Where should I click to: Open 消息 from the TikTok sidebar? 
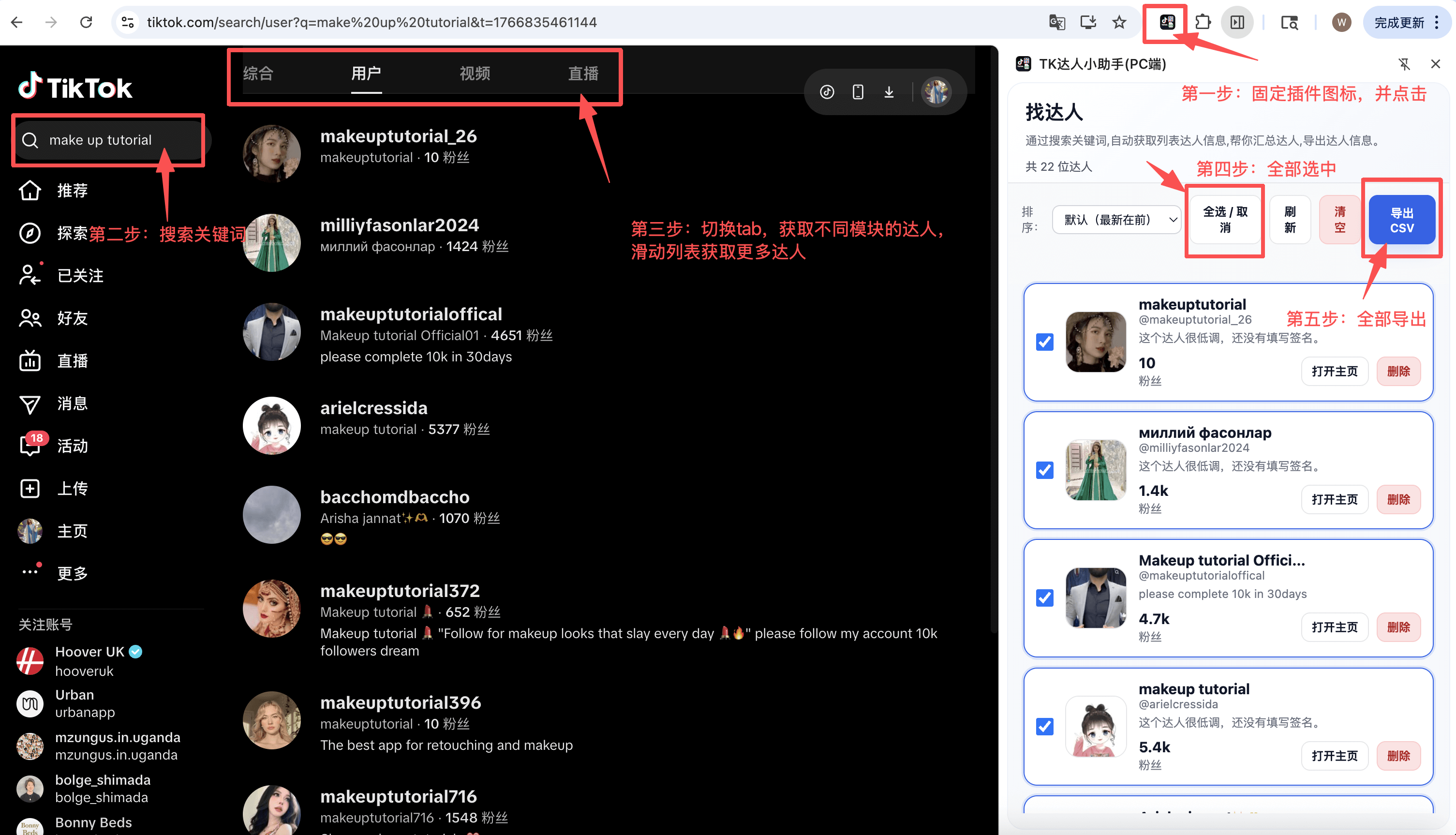tap(30, 403)
